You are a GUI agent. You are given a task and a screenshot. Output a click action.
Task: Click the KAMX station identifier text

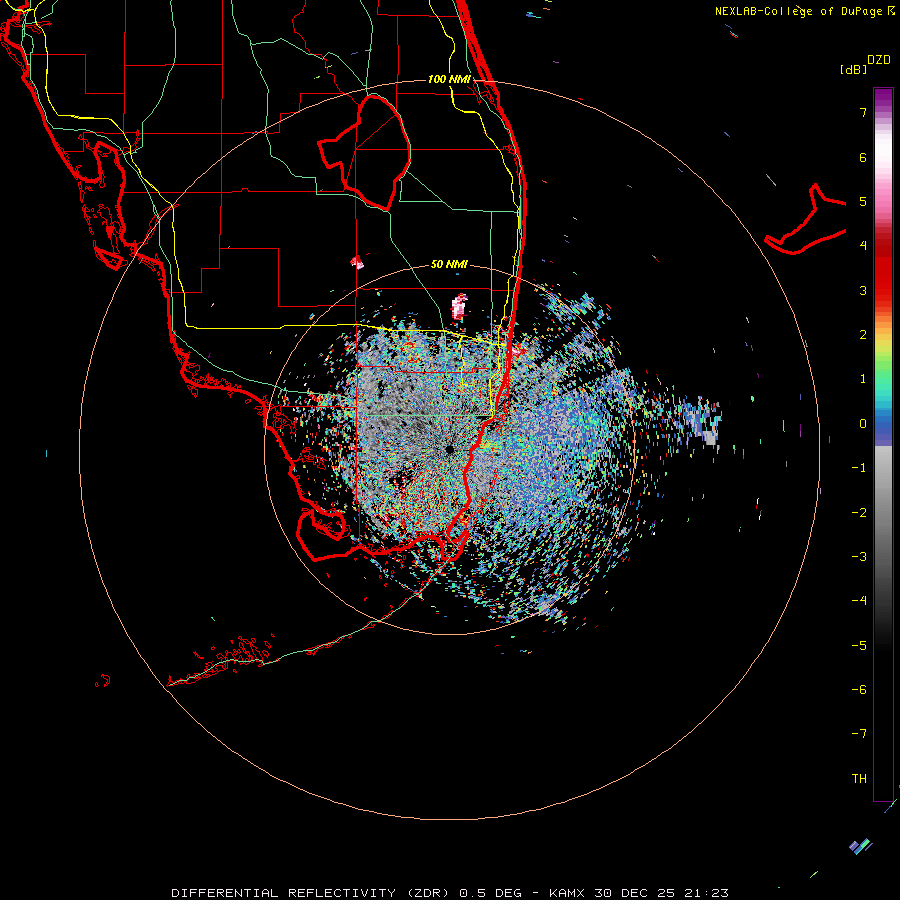click(569, 893)
